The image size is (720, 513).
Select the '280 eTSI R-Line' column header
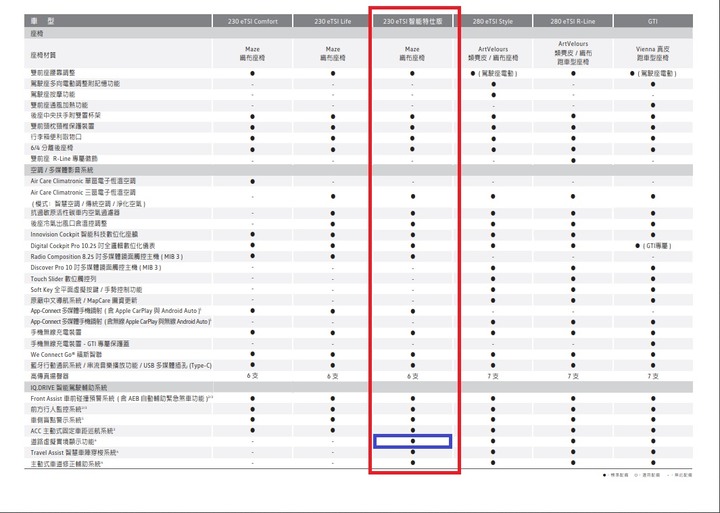click(x=573, y=21)
